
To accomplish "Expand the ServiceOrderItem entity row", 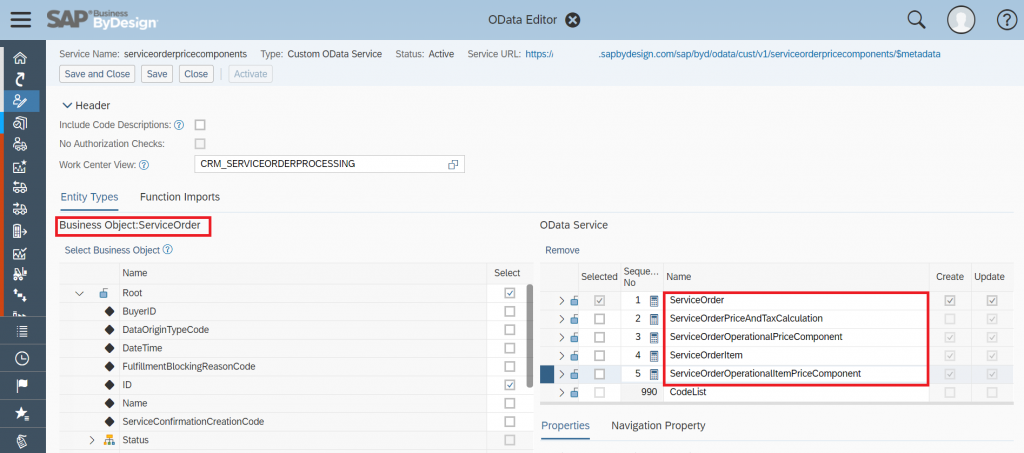I will pos(561,356).
